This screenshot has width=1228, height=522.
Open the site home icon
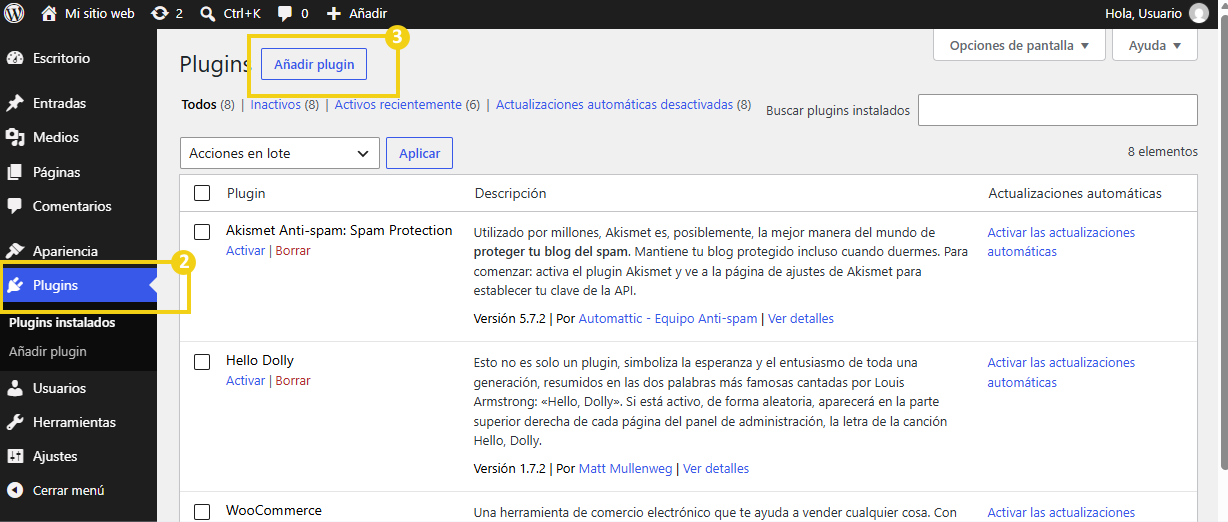pyautogui.click(x=49, y=13)
